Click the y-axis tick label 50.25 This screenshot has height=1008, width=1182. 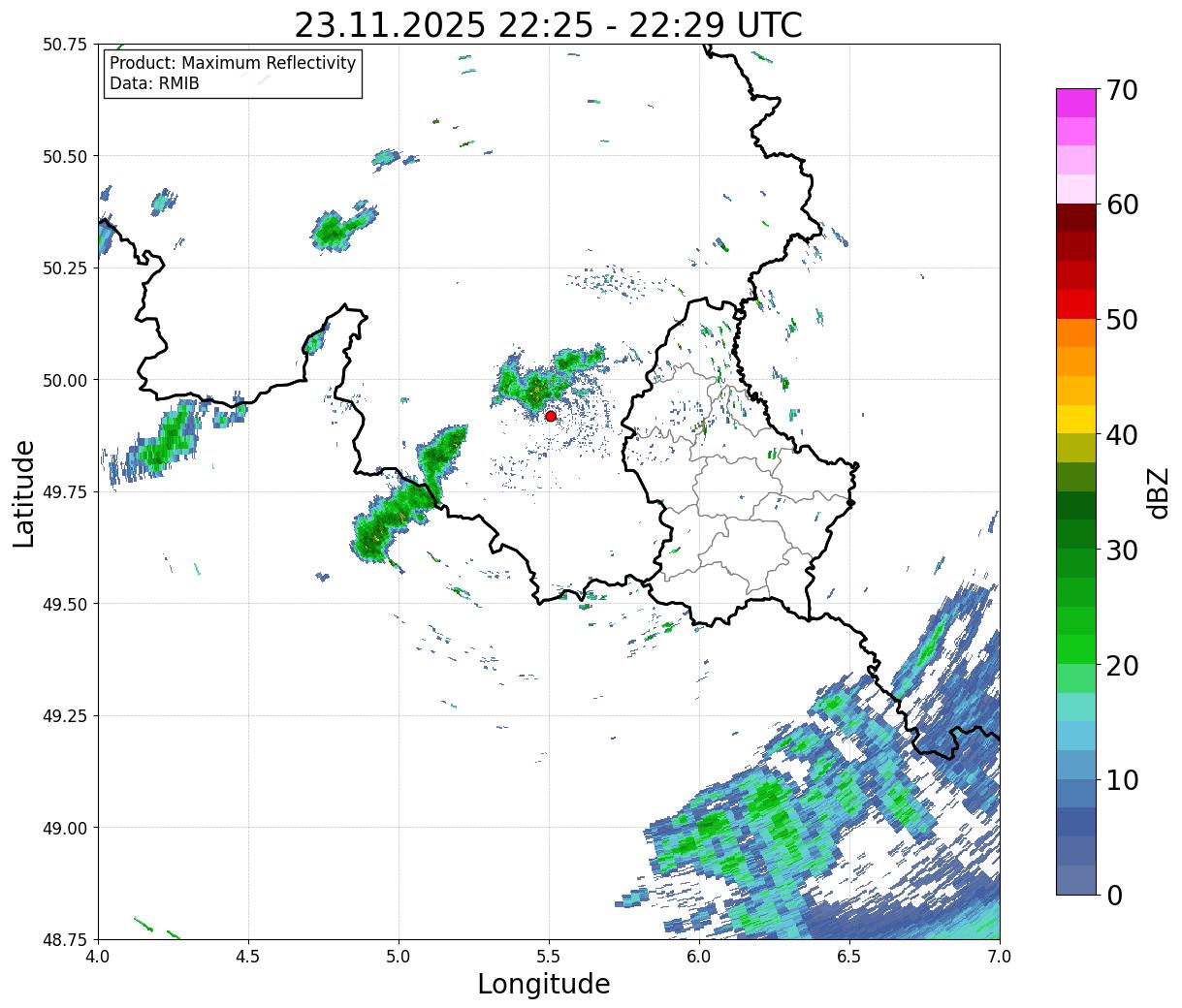(65, 268)
